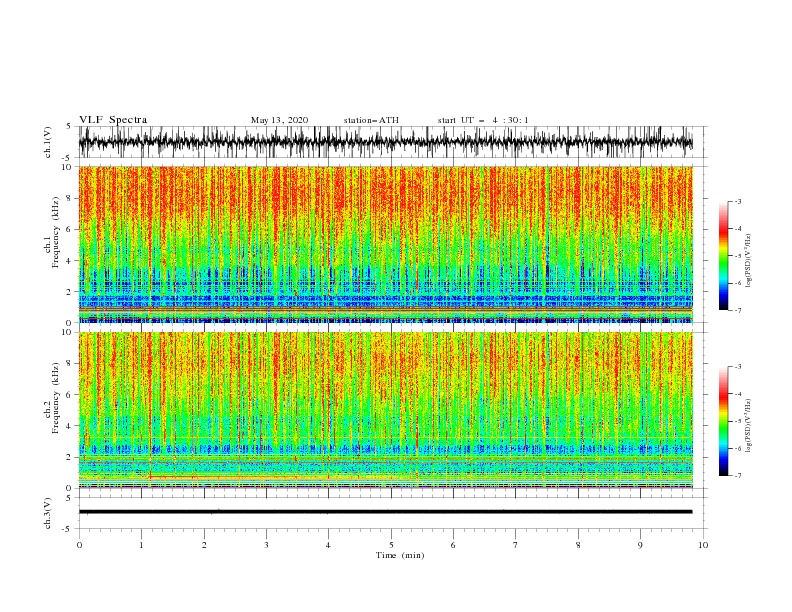Screen dimensions: 792x612
Task: Click the time axis tick label '0'
Action: [79, 545]
